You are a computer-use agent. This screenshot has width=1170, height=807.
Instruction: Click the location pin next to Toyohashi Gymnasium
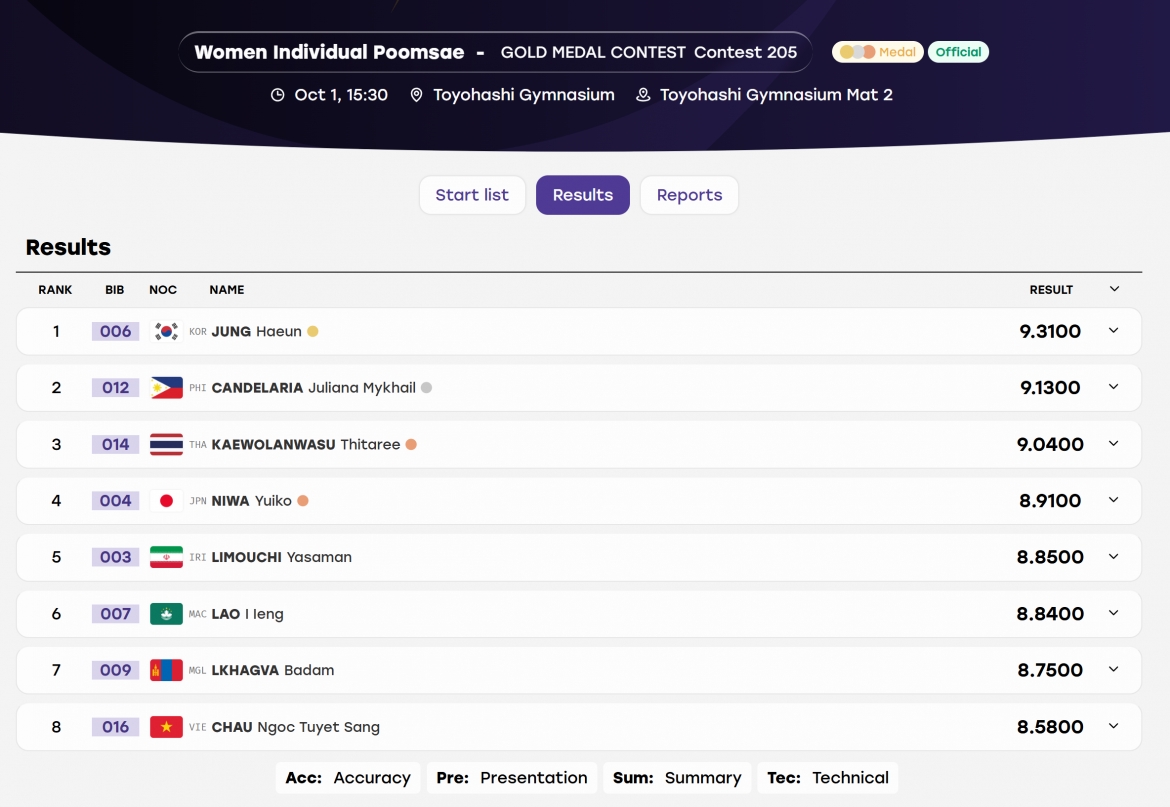click(x=416, y=95)
